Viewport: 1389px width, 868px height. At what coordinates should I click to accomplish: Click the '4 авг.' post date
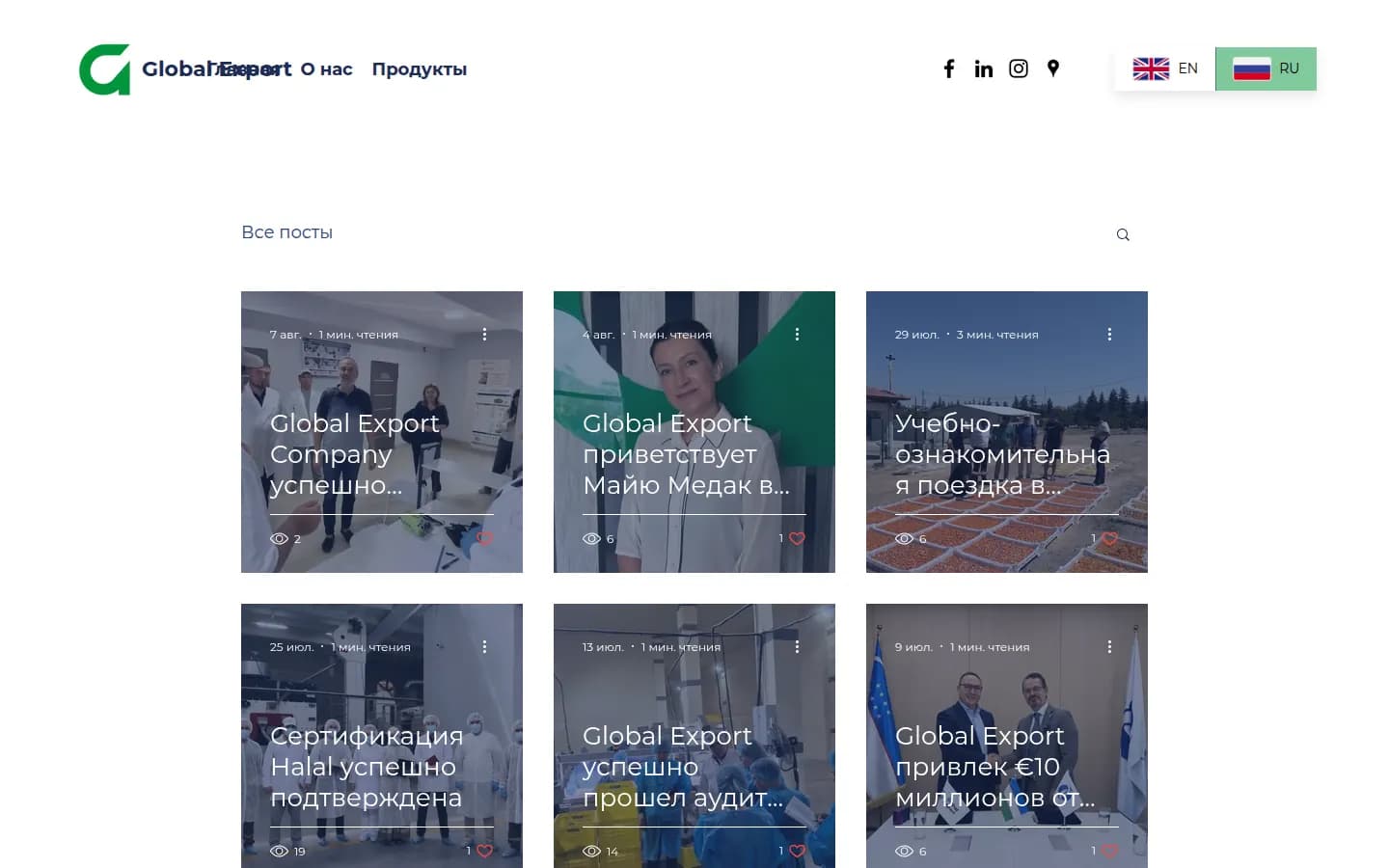[598, 335]
